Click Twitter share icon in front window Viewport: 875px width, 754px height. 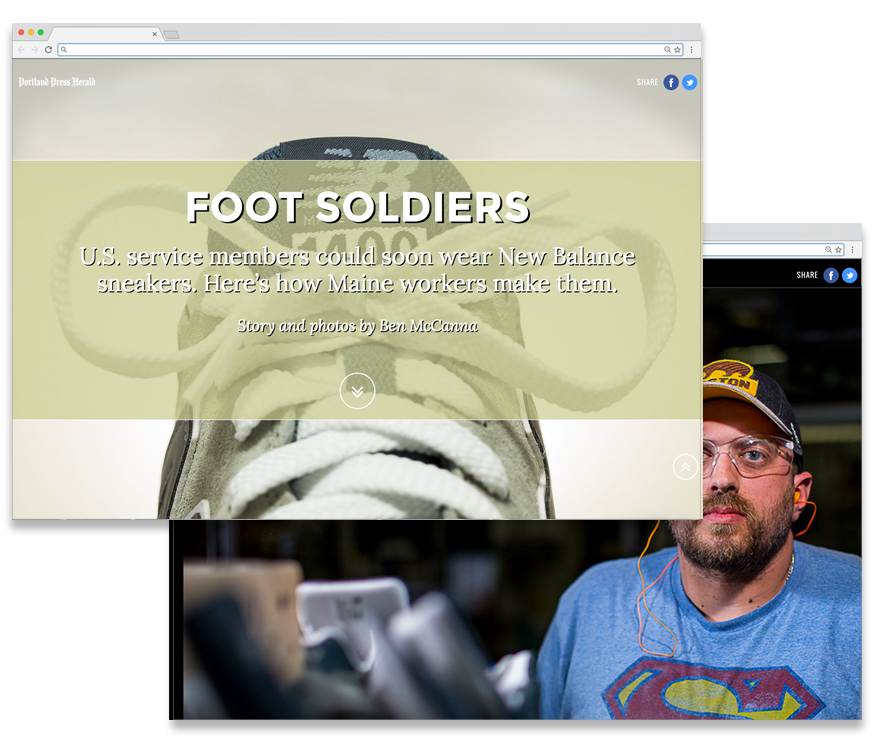coord(689,83)
